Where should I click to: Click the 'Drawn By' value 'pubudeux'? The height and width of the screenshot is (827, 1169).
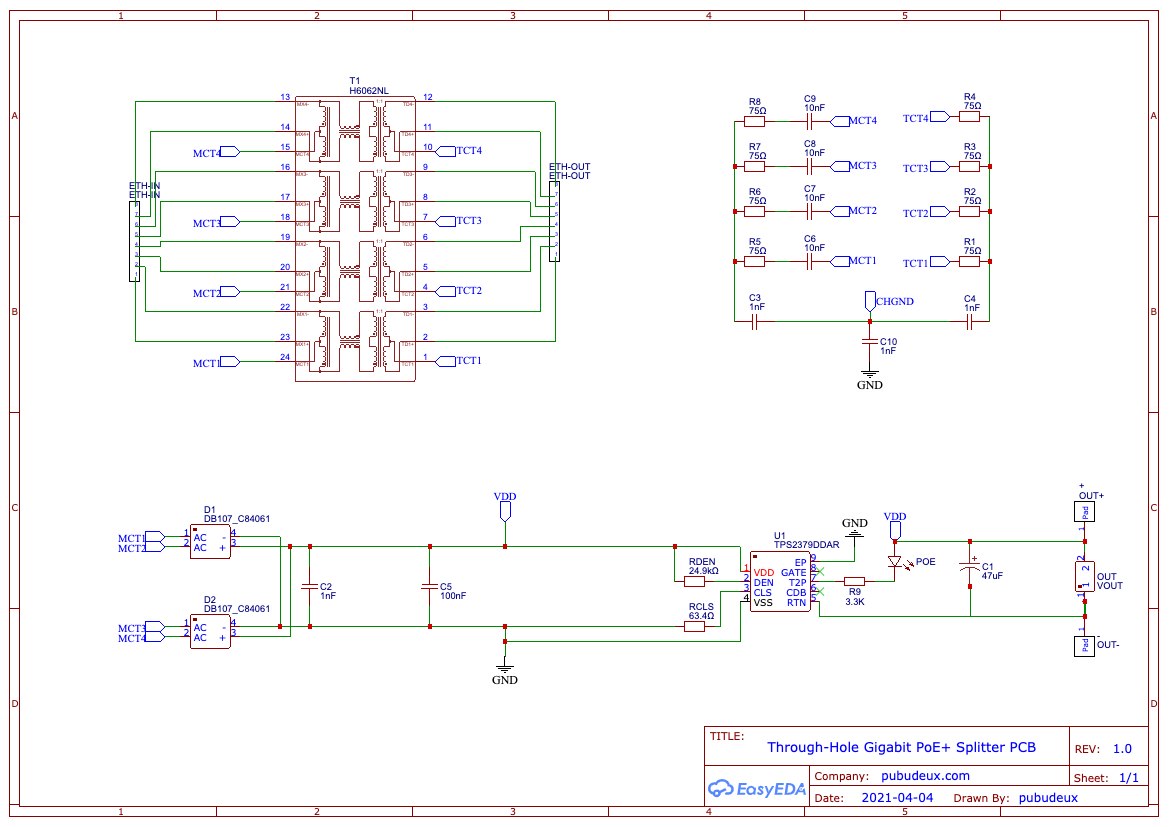tap(1048, 798)
